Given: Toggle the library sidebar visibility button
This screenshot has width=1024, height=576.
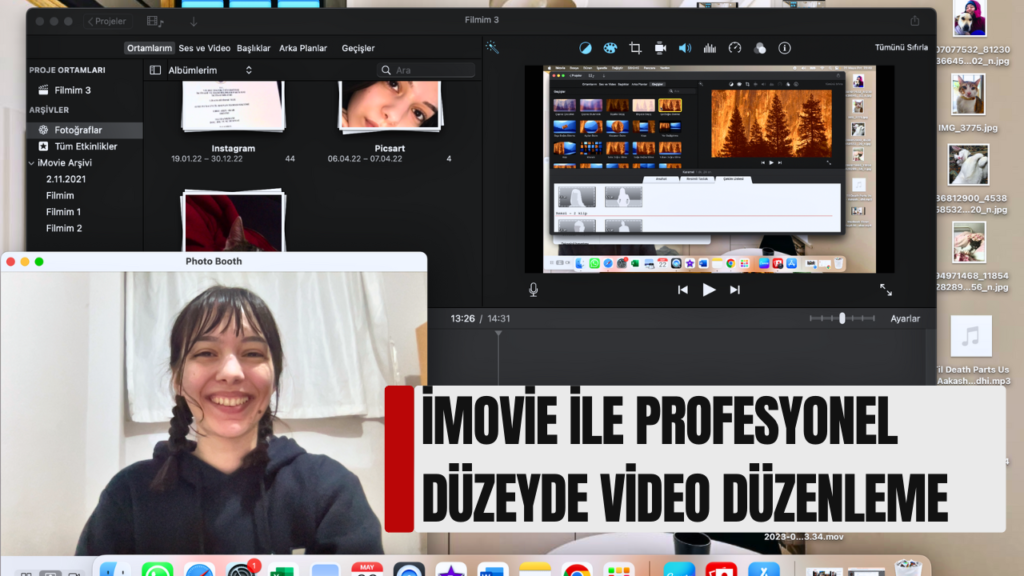Looking at the screenshot, I should click(155, 70).
